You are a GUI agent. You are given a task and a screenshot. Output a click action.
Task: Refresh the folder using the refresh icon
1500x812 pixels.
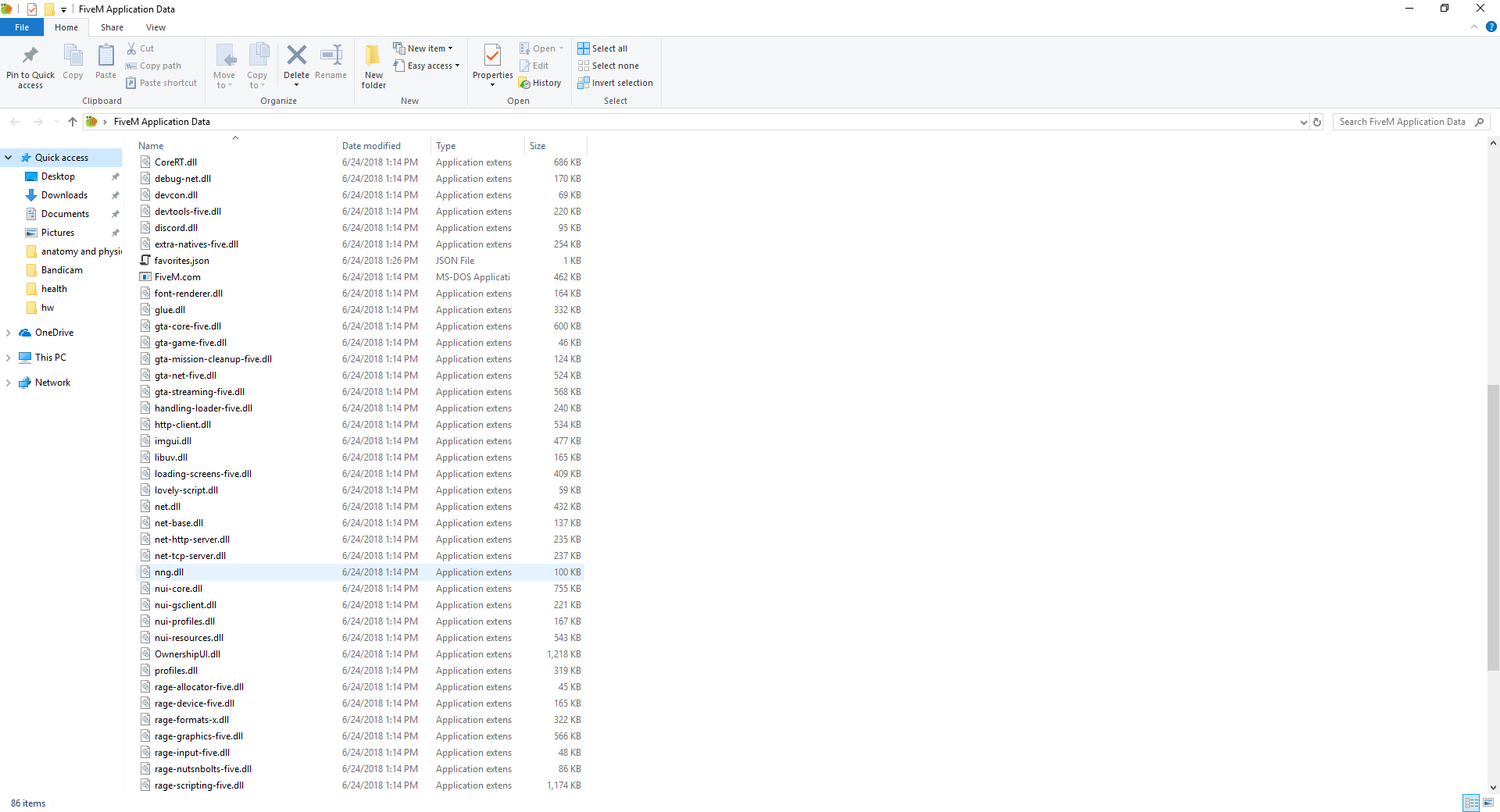pos(1317,122)
